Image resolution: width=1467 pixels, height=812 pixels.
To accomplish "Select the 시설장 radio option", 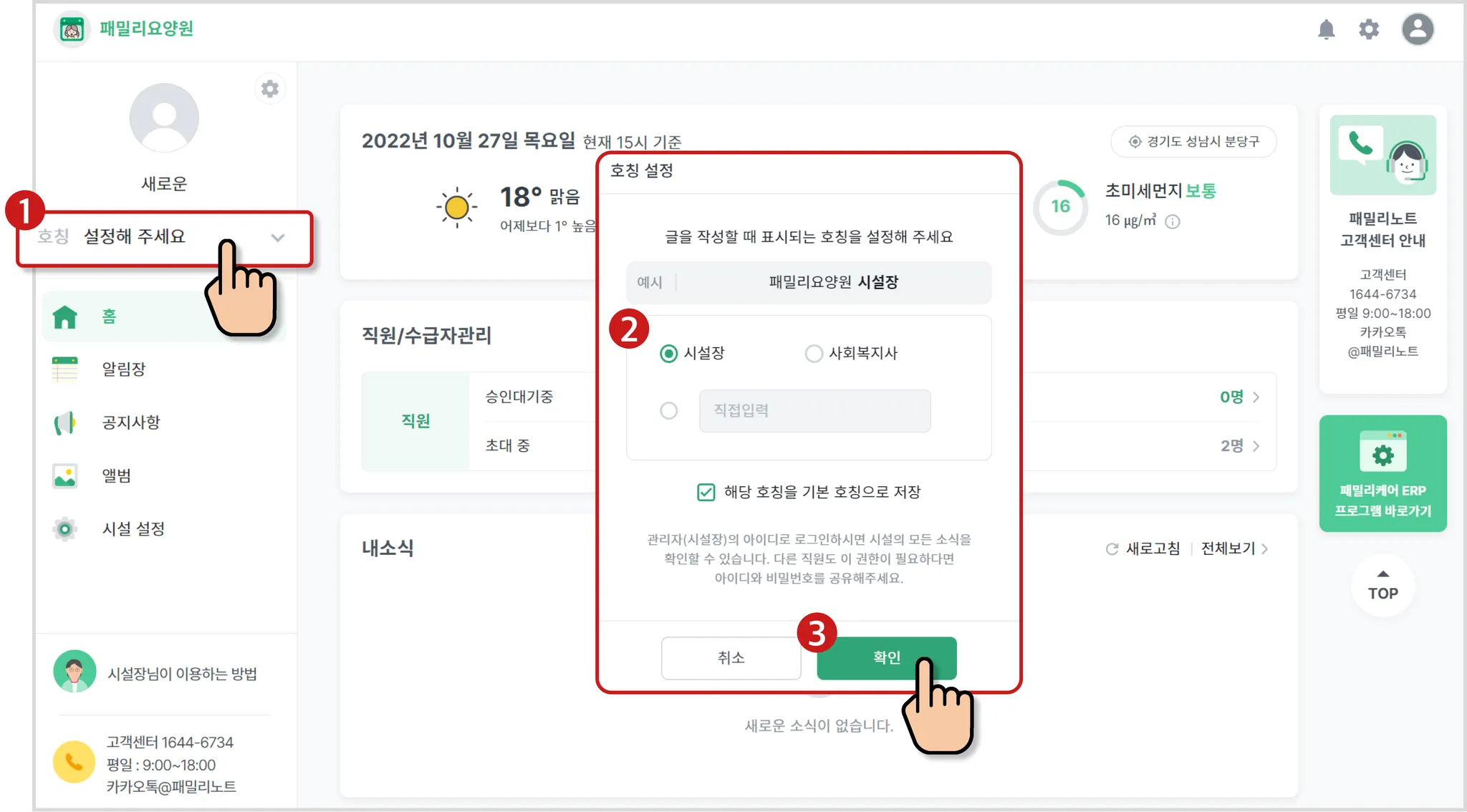I will point(668,354).
